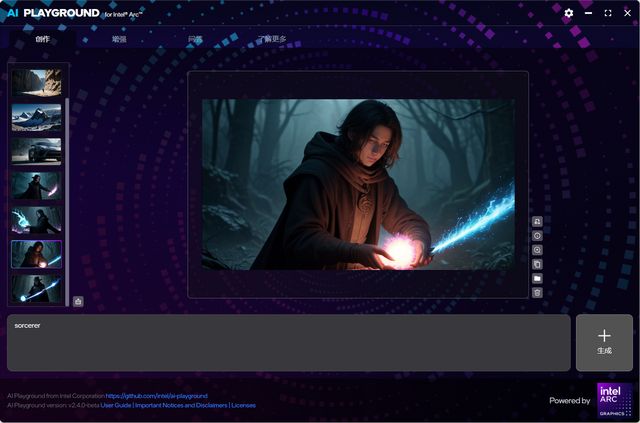Viewport: 640px width, 423px height.
Task: Select the snowy mountain thumbnail
Action: pyautogui.click(x=36, y=117)
